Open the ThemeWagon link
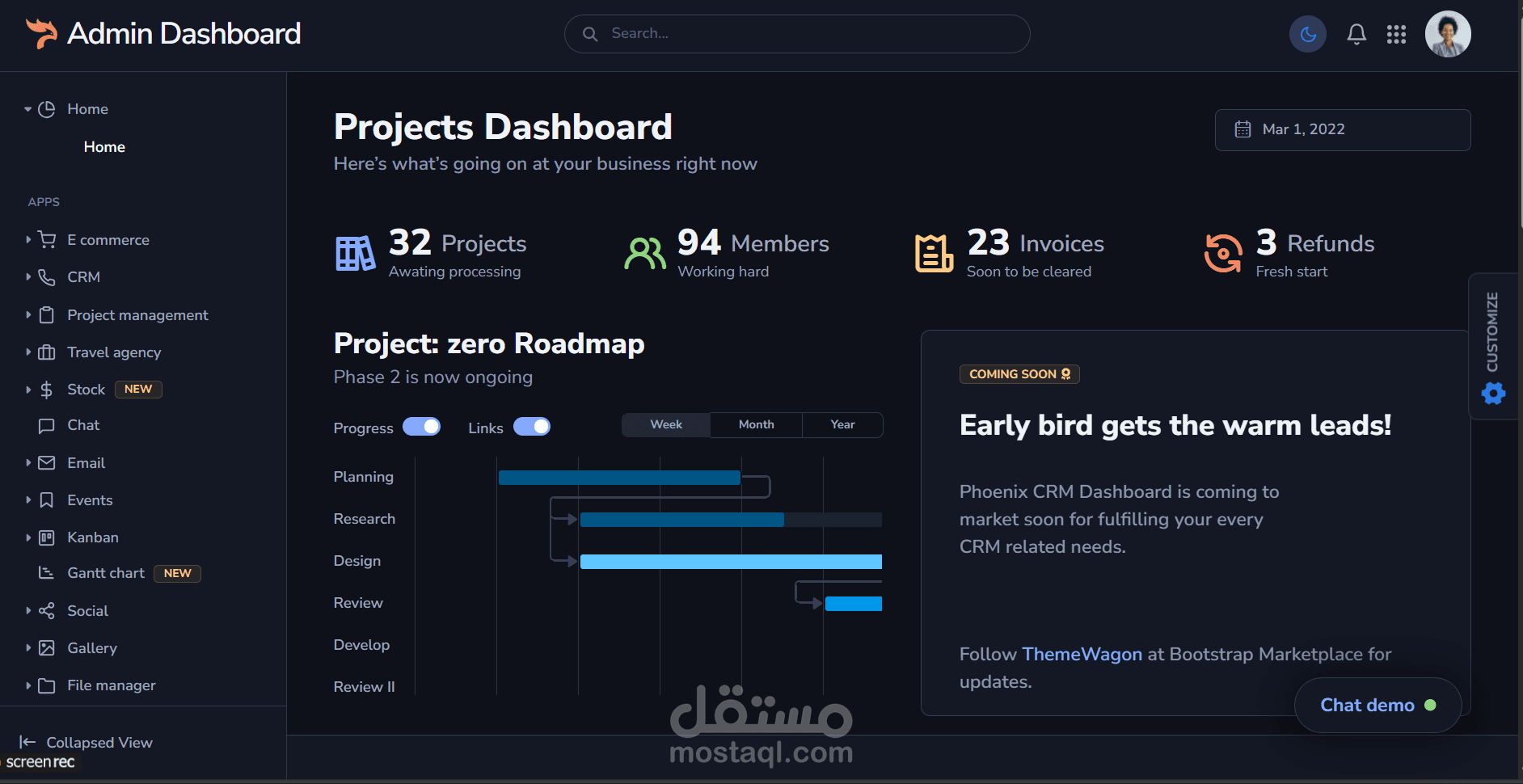The image size is (1523, 784). pos(1082,654)
